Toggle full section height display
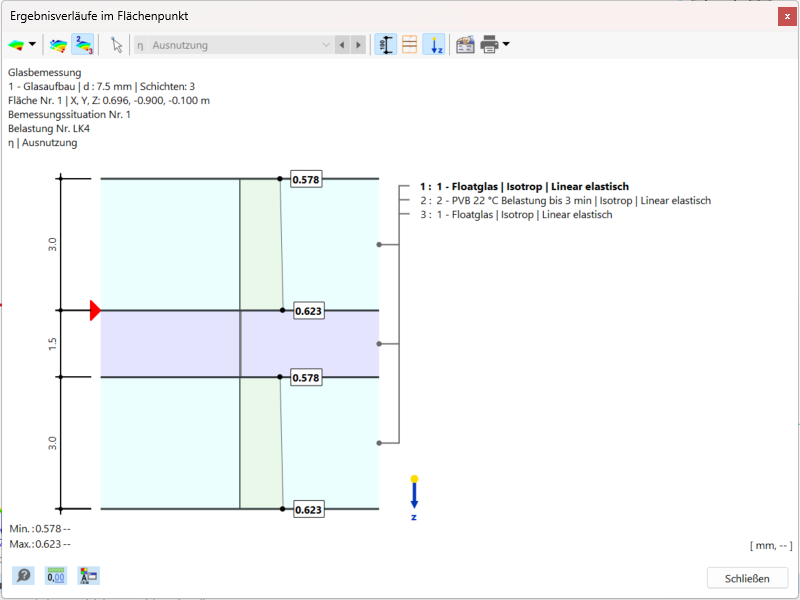The height and width of the screenshot is (600, 800). pyautogui.click(x=385, y=44)
